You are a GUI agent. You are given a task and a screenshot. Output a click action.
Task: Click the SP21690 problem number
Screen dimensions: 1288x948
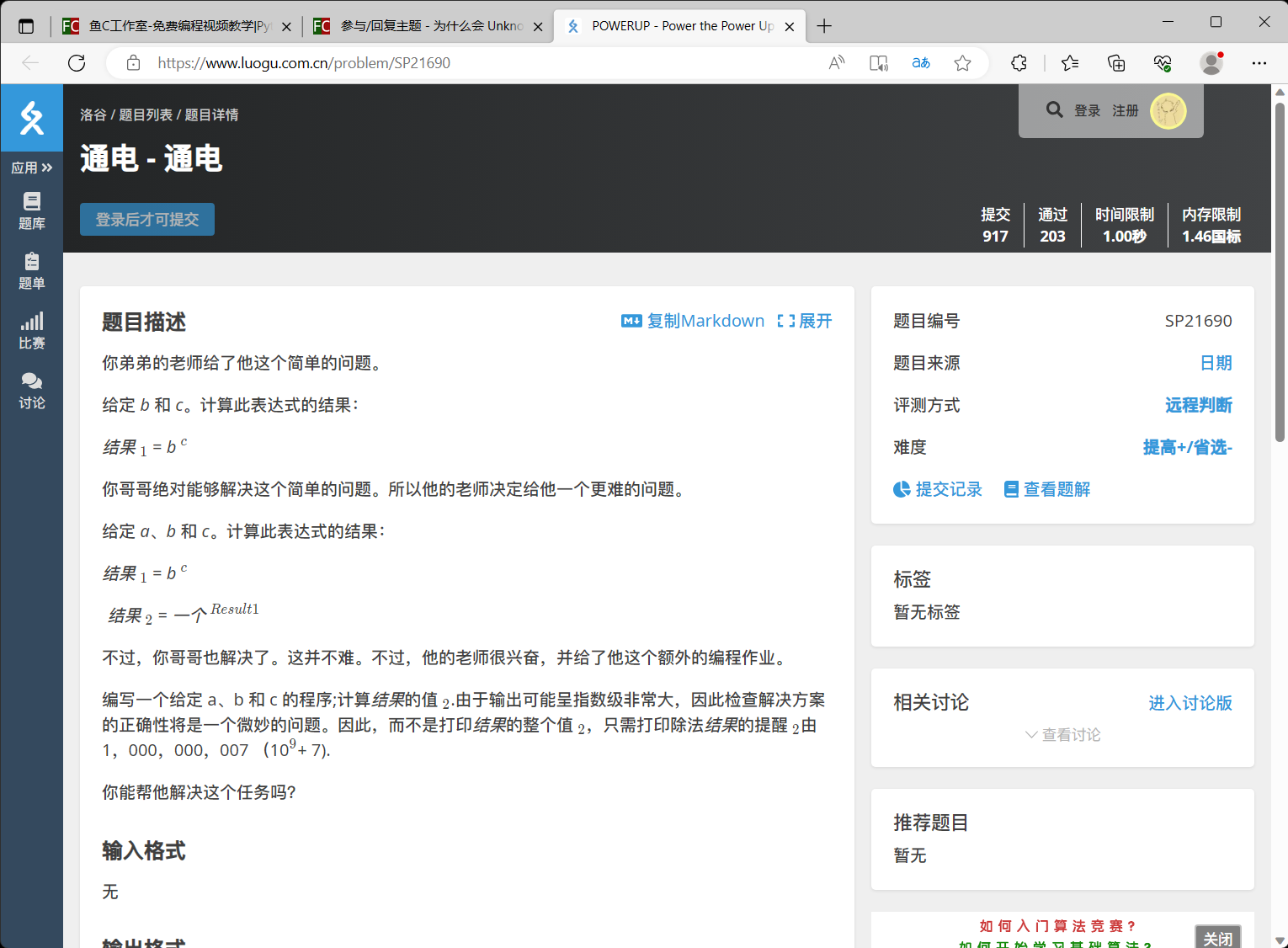pos(1198,321)
